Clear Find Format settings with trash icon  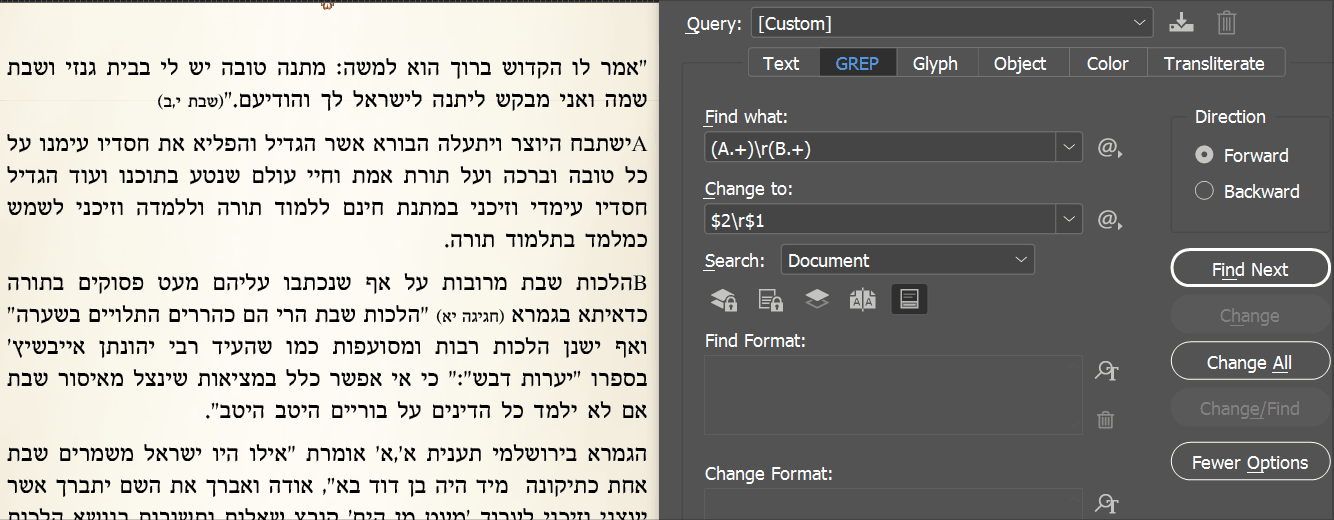[x=1106, y=420]
